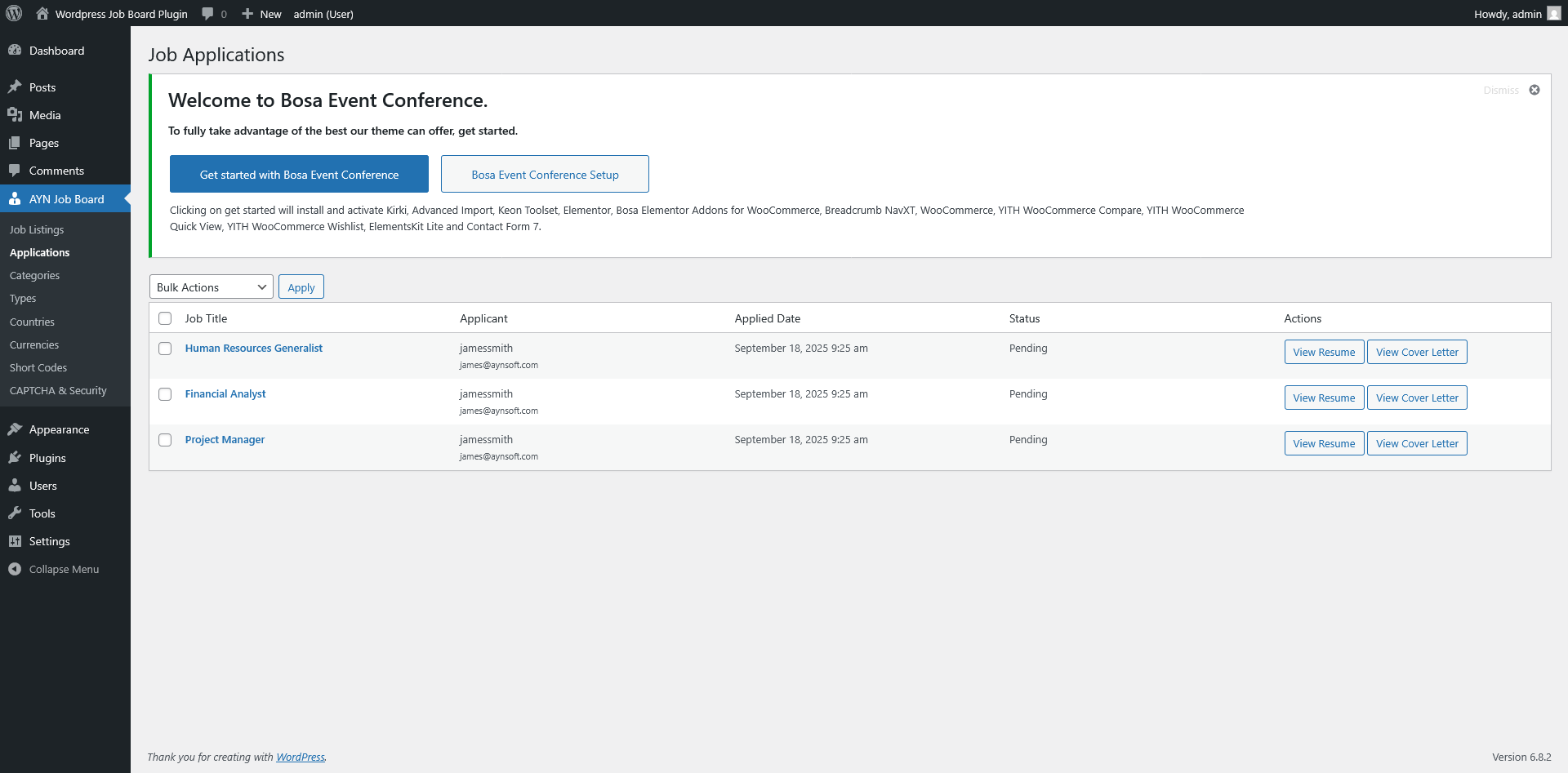Image resolution: width=1568 pixels, height=773 pixels.
Task: Open the site home icon
Action: click(42, 14)
